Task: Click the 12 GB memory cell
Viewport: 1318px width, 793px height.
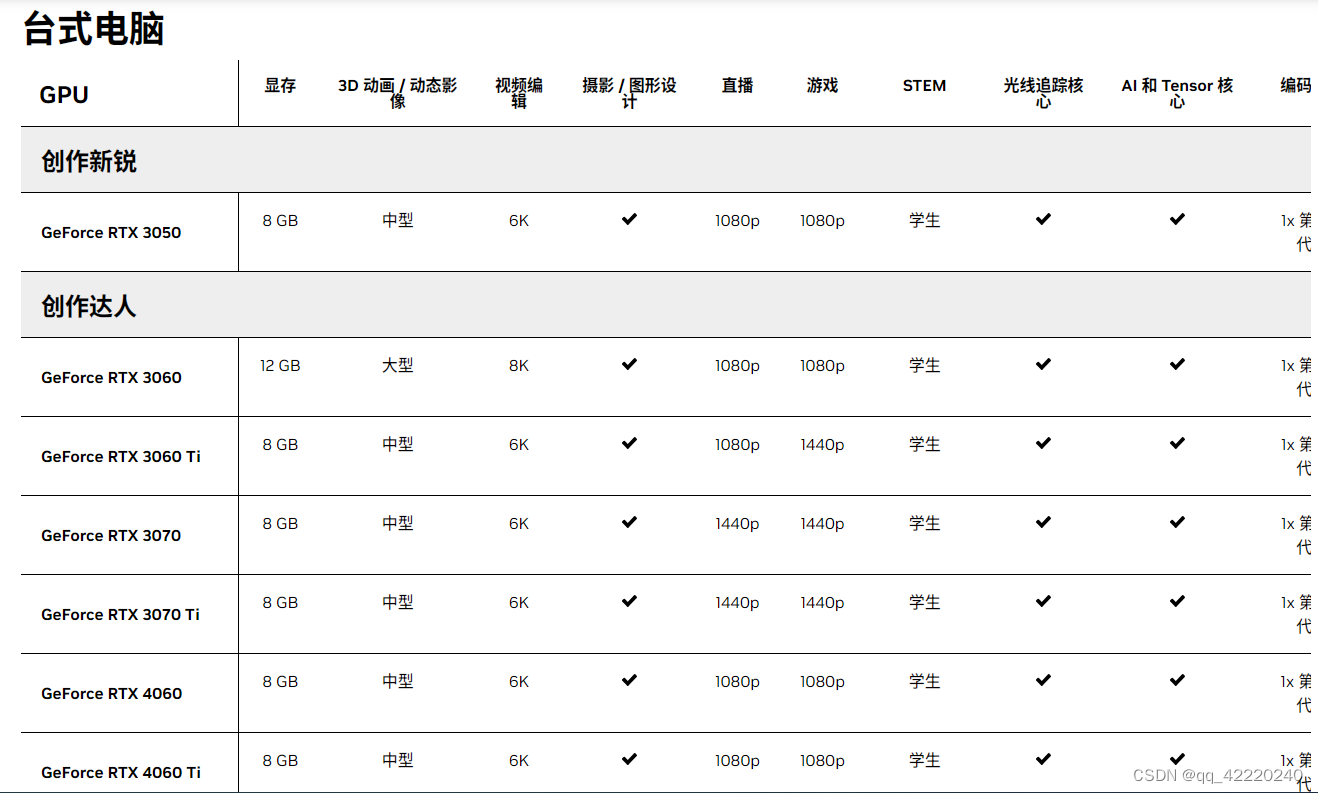Action: pyautogui.click(x=280, y=366)
